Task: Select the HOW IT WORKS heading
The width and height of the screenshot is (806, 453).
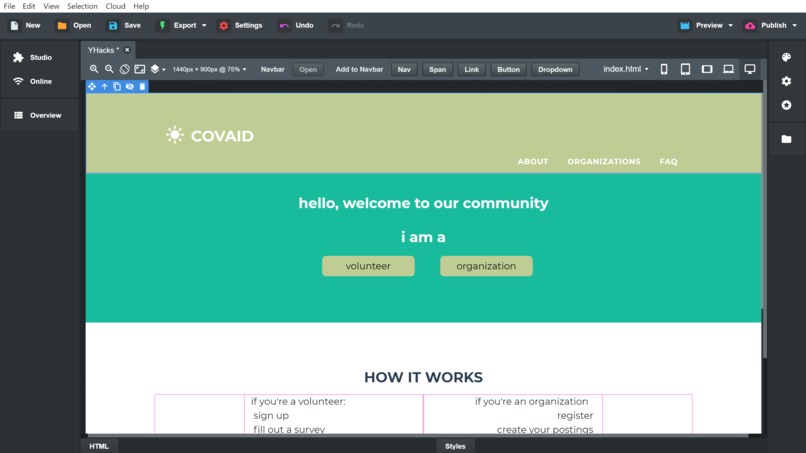Action: 423,377
